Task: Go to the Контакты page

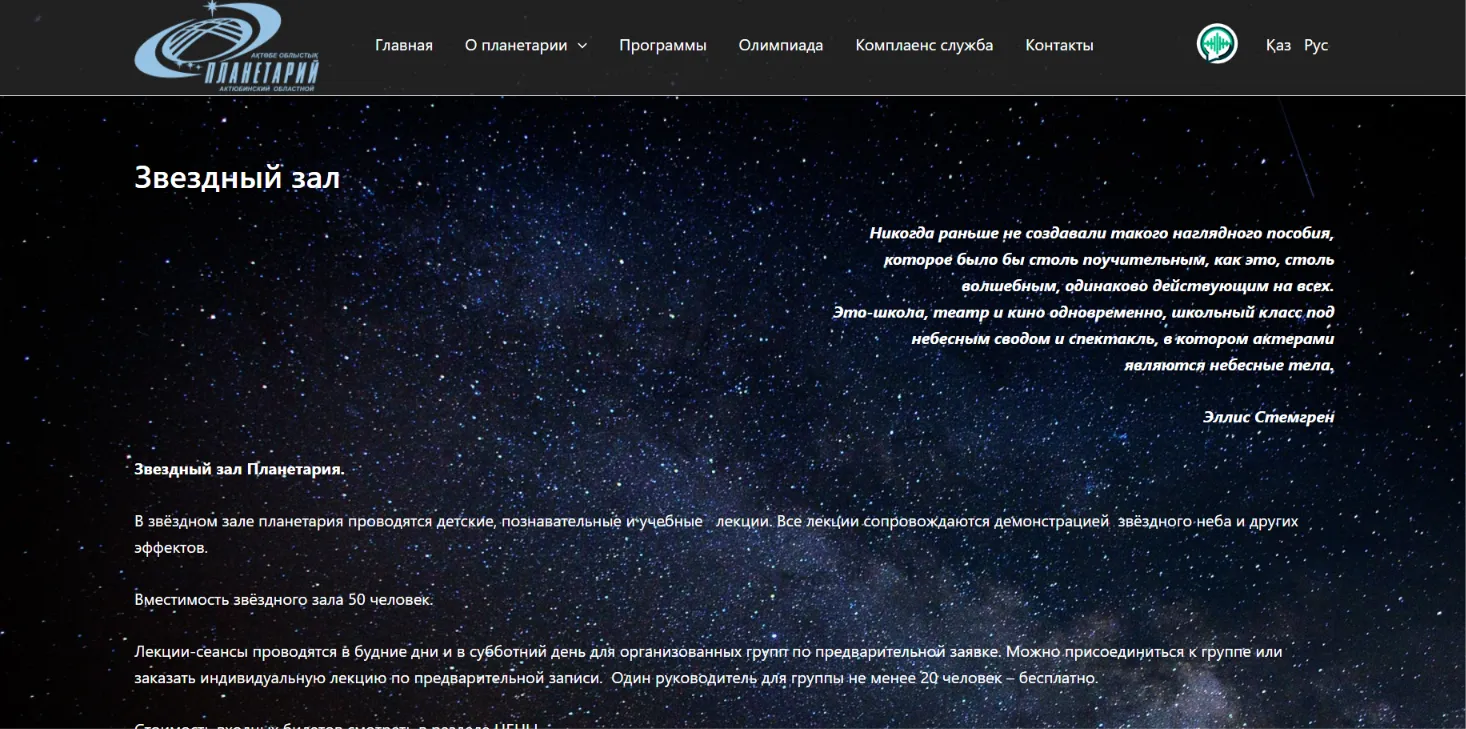Action: (x=1060, y=45)
